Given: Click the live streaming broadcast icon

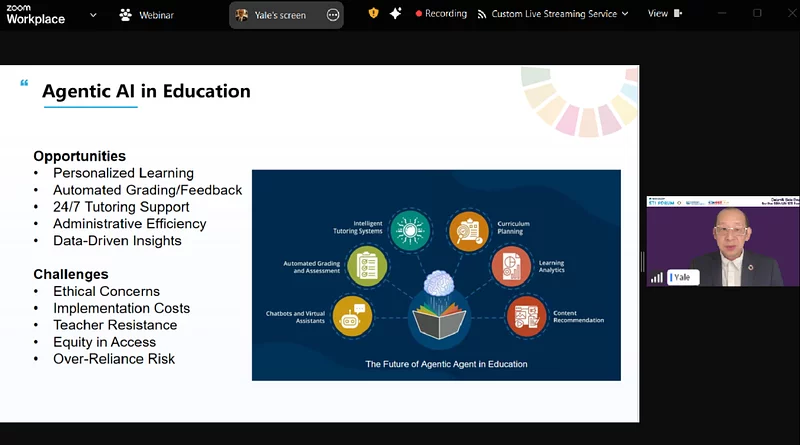Looking at the screenshot, I should point(482,14).
